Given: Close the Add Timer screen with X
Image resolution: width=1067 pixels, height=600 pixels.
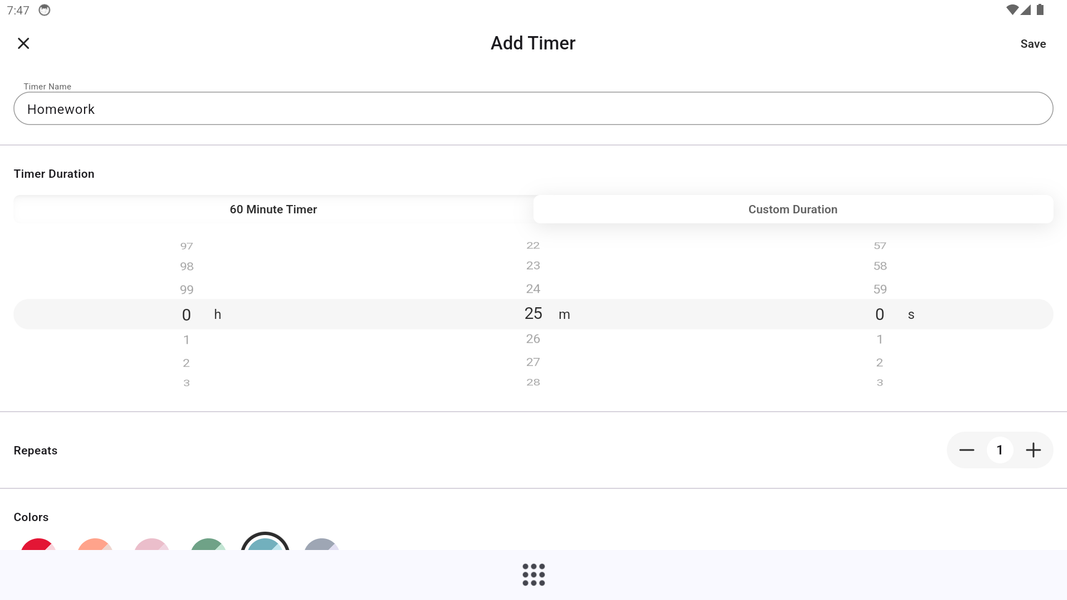Looking at the screenshot, I should [x=23, y=44].
